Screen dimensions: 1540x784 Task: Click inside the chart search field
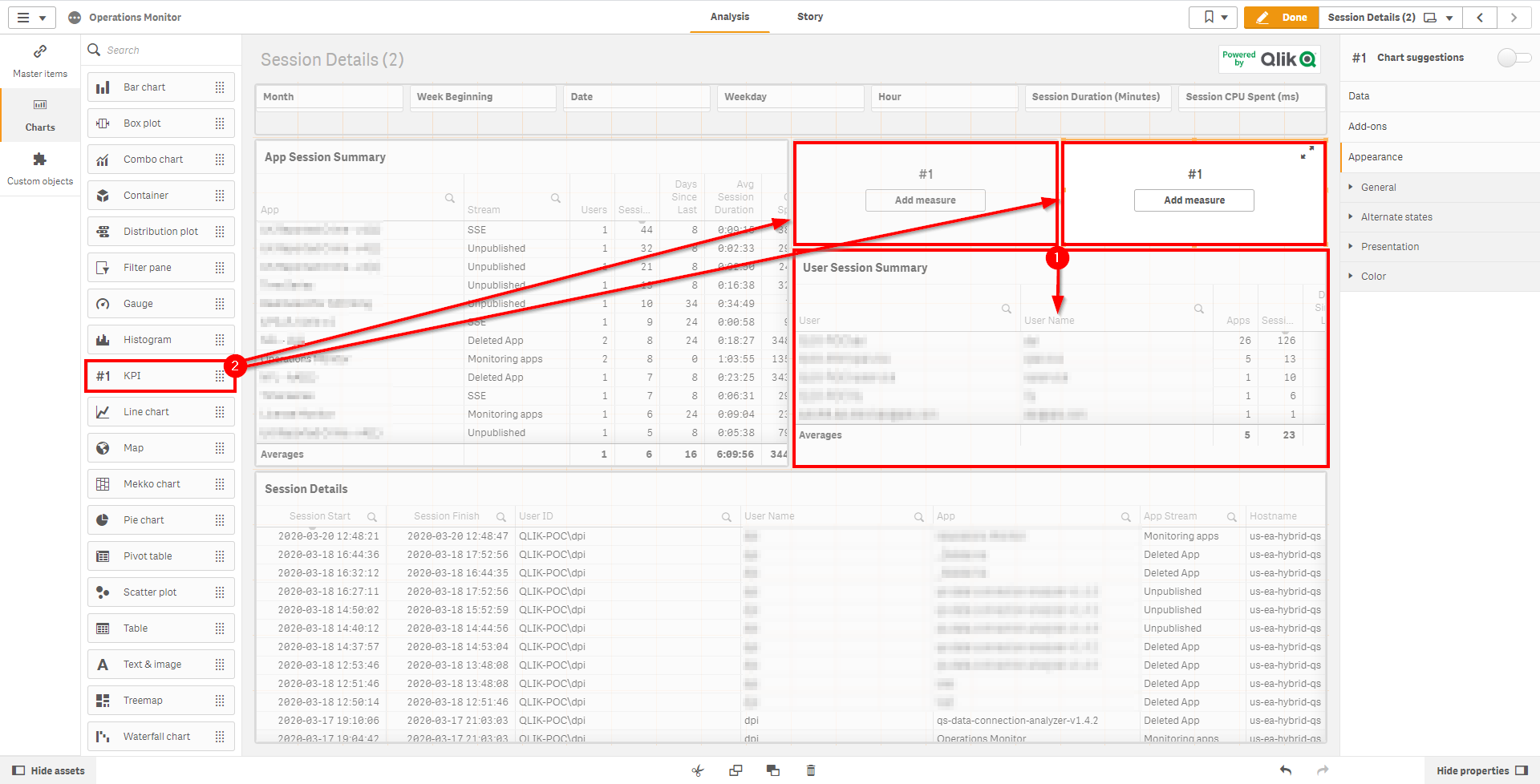click(160, 50)
